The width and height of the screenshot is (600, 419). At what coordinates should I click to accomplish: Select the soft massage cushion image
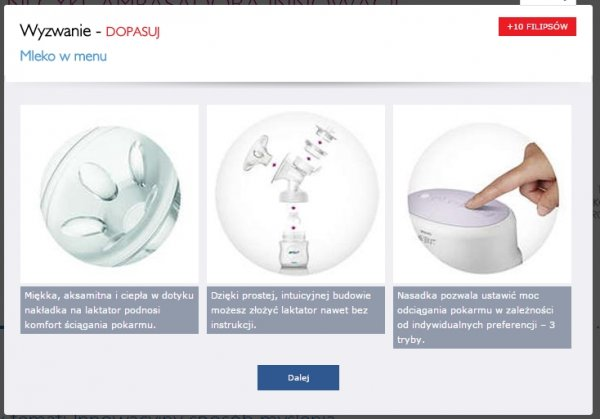tap(109, 194)
